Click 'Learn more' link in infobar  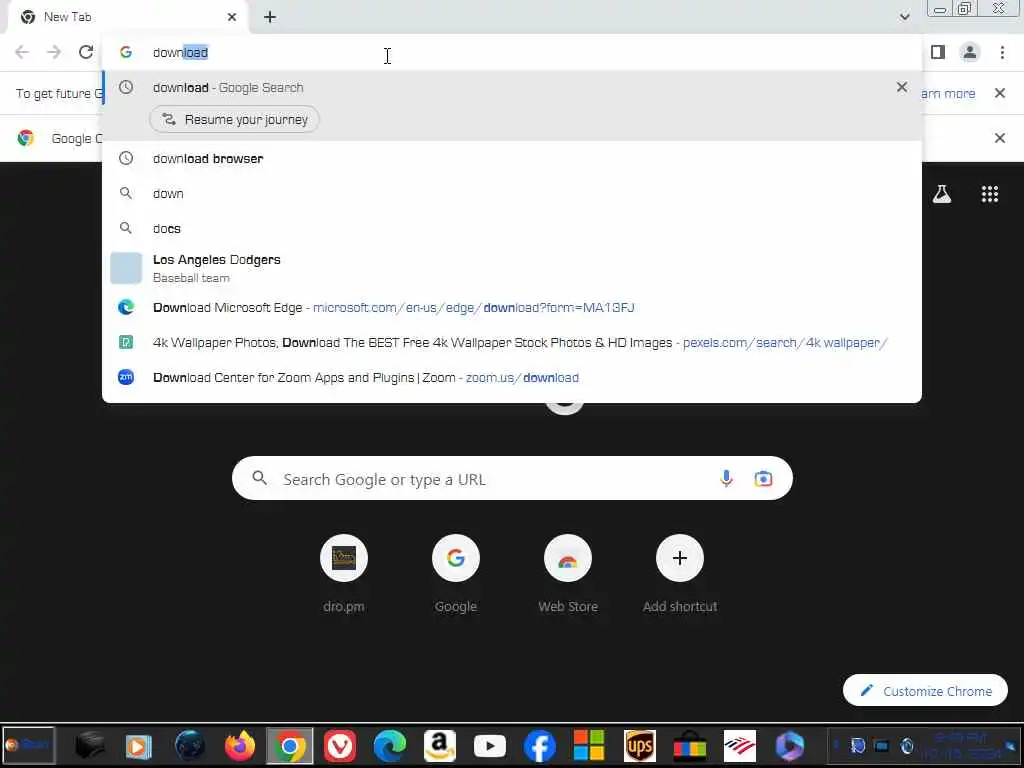(948, 93)
